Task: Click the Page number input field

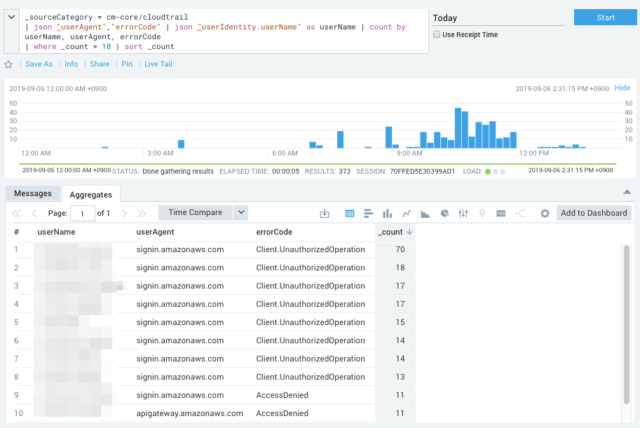Action: pyautogui.click(x=82, y=213)
